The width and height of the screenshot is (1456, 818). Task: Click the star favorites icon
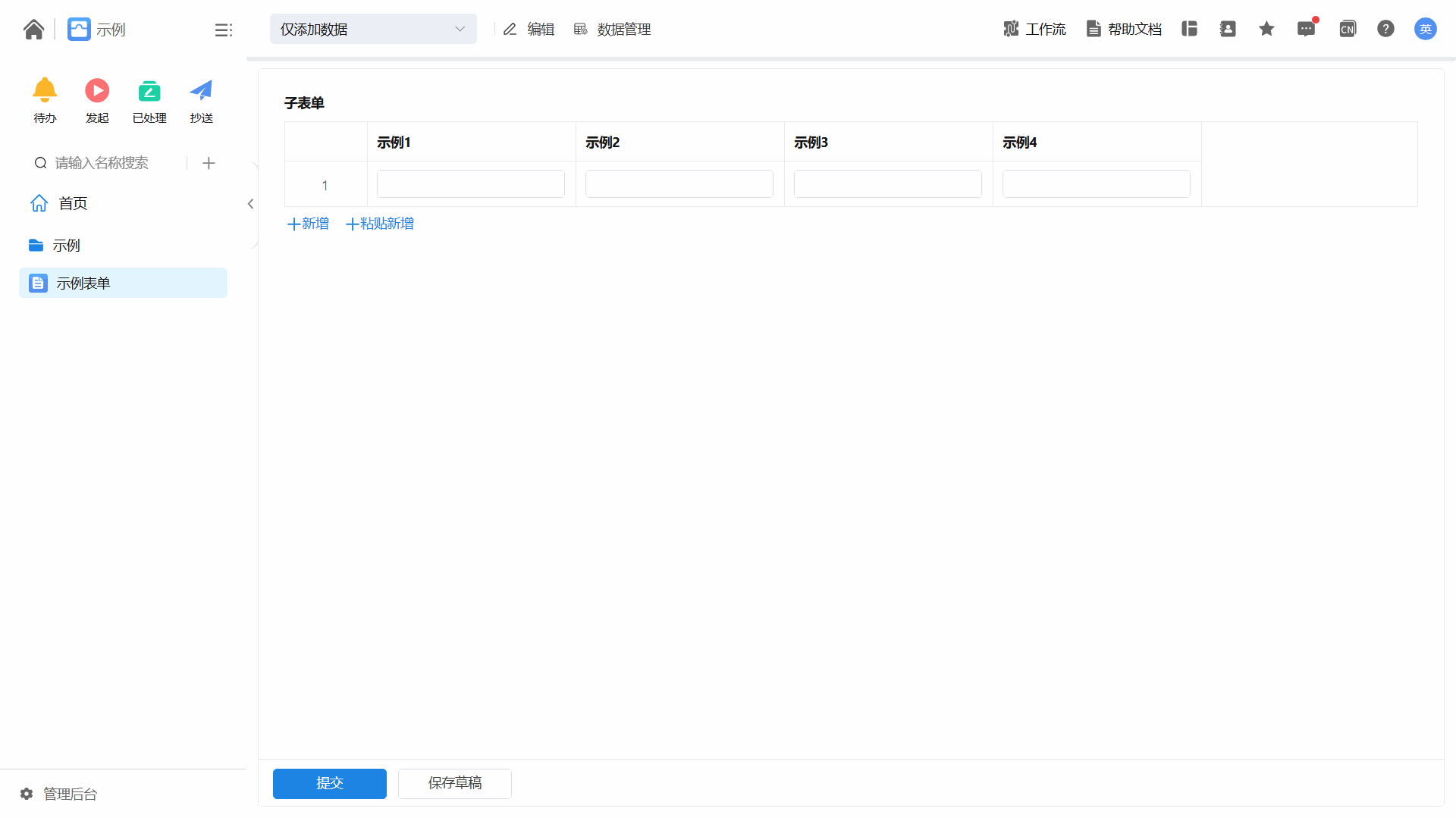coord(1266,29)
